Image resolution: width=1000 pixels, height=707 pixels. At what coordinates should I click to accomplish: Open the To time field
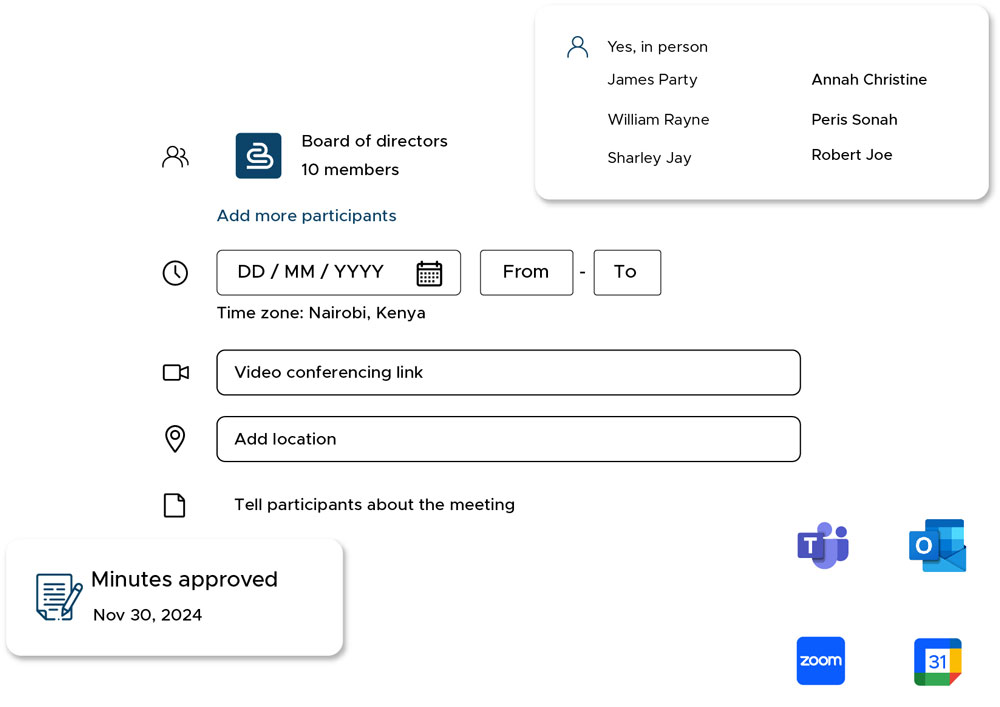click(626, 272)
